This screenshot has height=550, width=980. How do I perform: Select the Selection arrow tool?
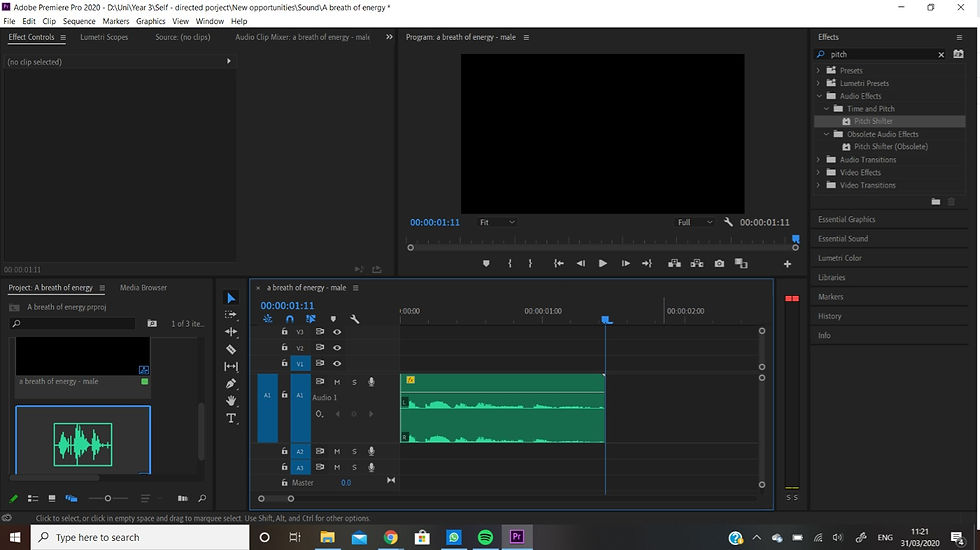tap(231, 298)
